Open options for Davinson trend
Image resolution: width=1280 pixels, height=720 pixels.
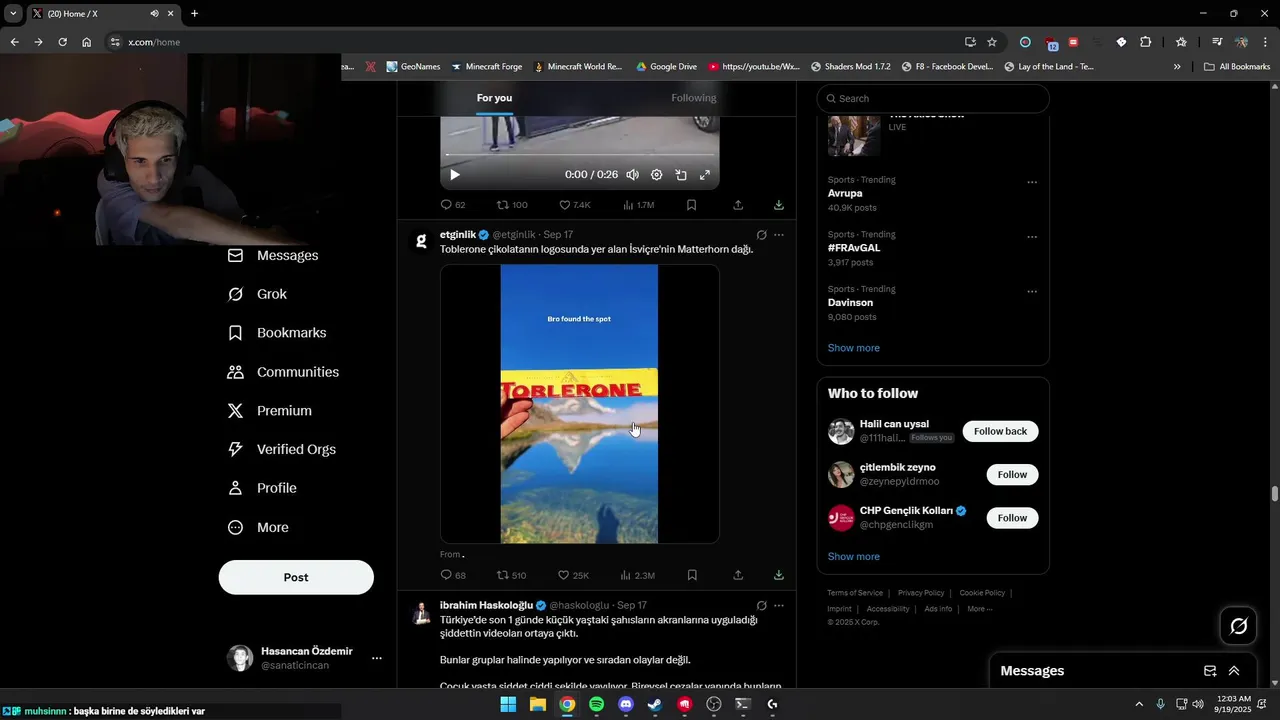pyautogui.click(x=1032, y=291)
